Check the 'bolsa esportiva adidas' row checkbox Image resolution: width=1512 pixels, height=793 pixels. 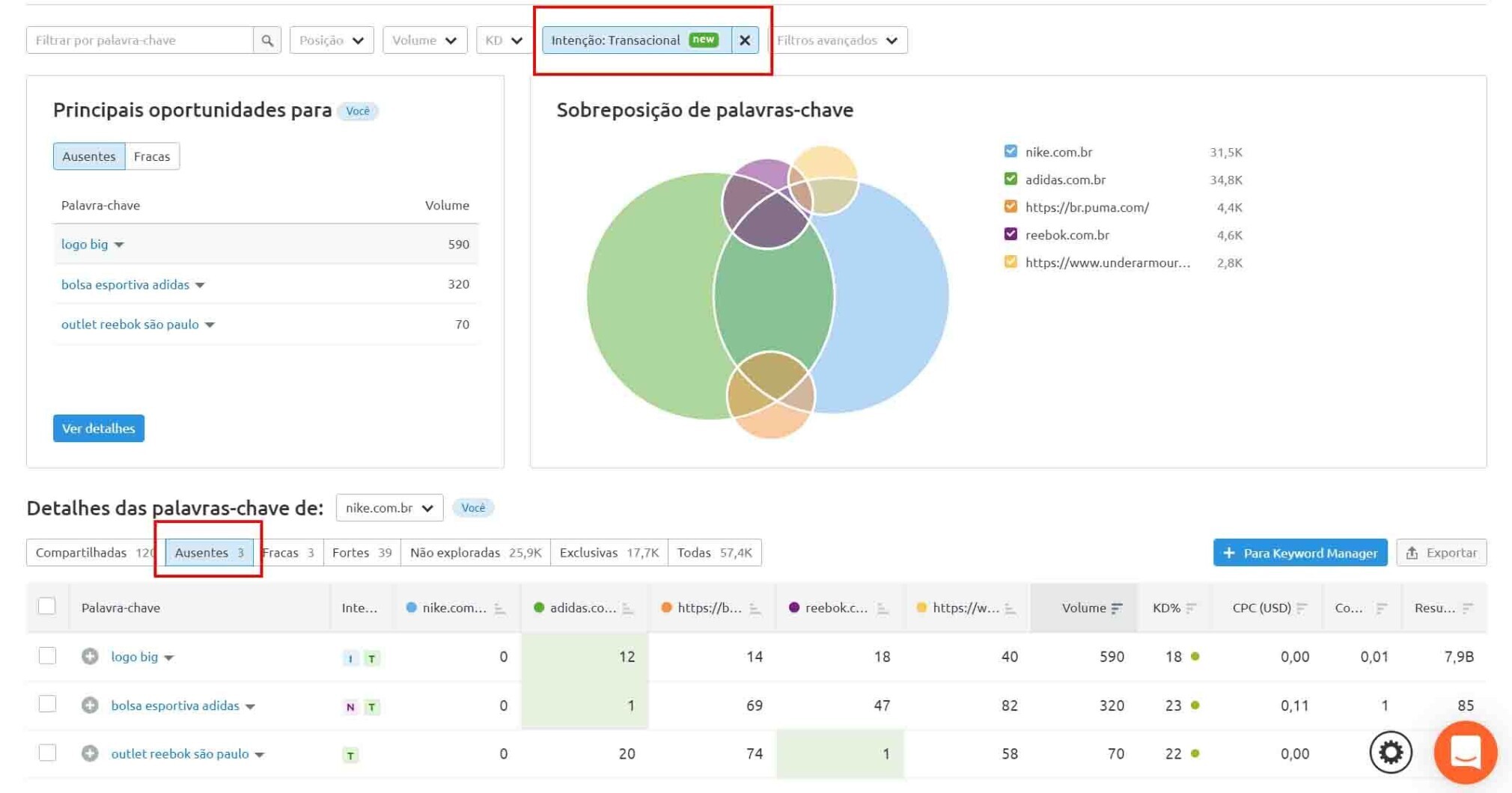47,704
